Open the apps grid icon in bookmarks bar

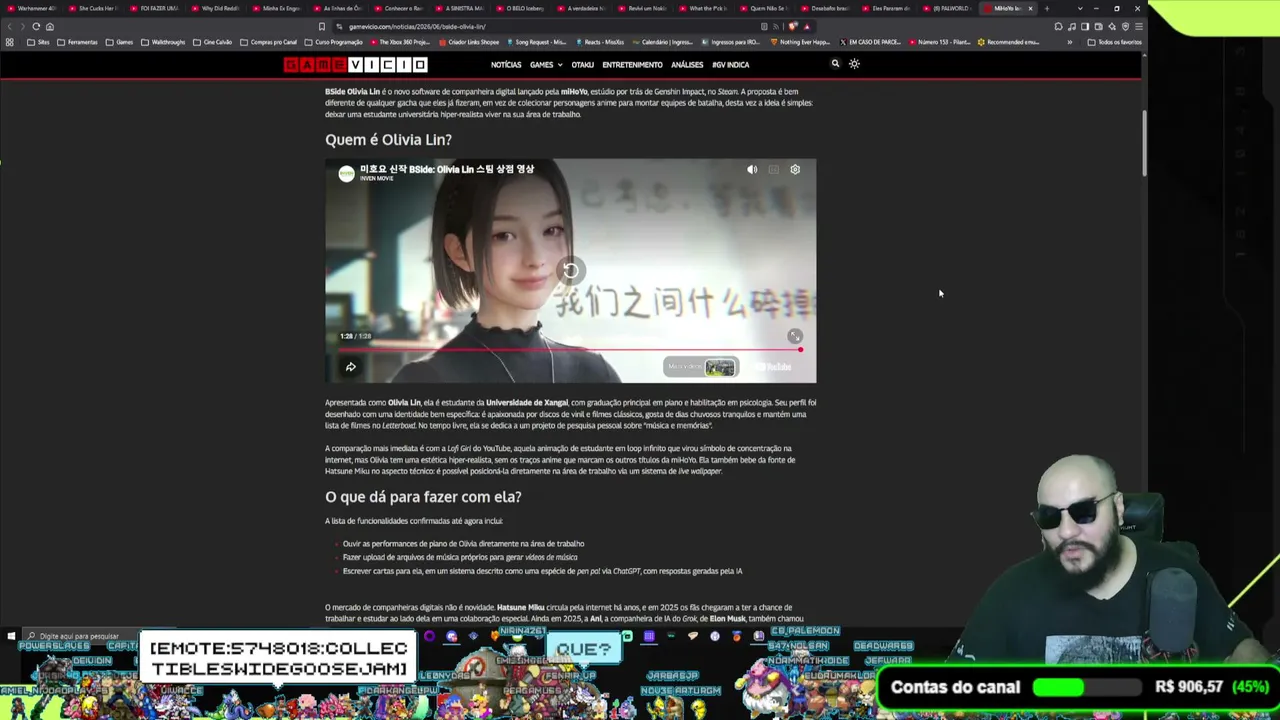(x=10, y=42)
